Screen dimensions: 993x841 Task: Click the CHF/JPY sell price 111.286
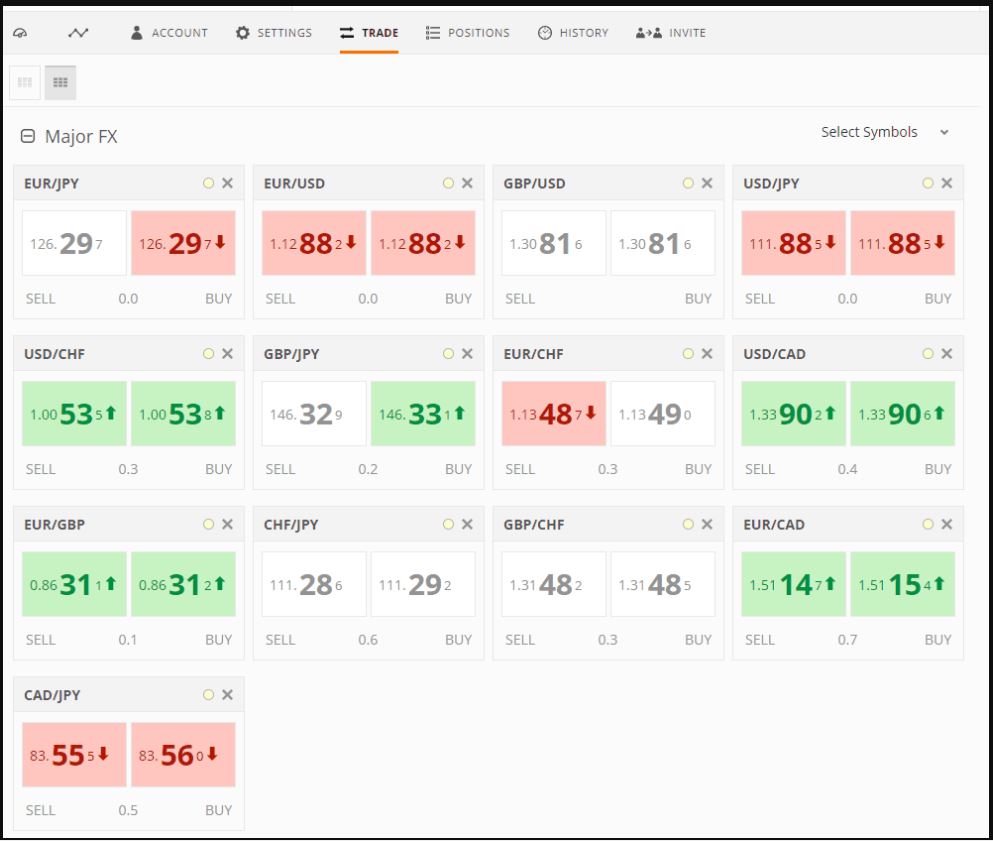[314, 585]
